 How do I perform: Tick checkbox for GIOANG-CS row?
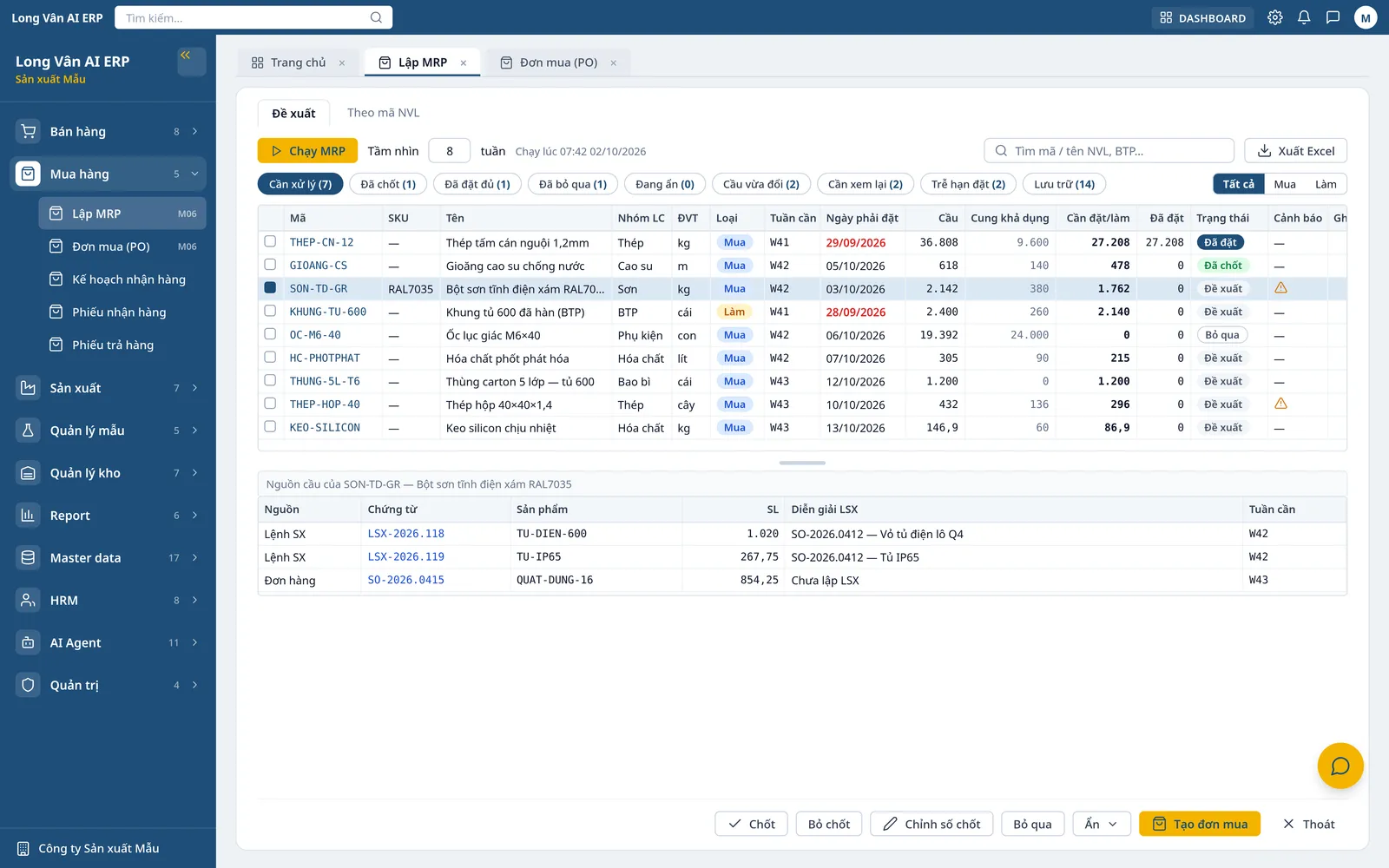click(x=270, y=265)
